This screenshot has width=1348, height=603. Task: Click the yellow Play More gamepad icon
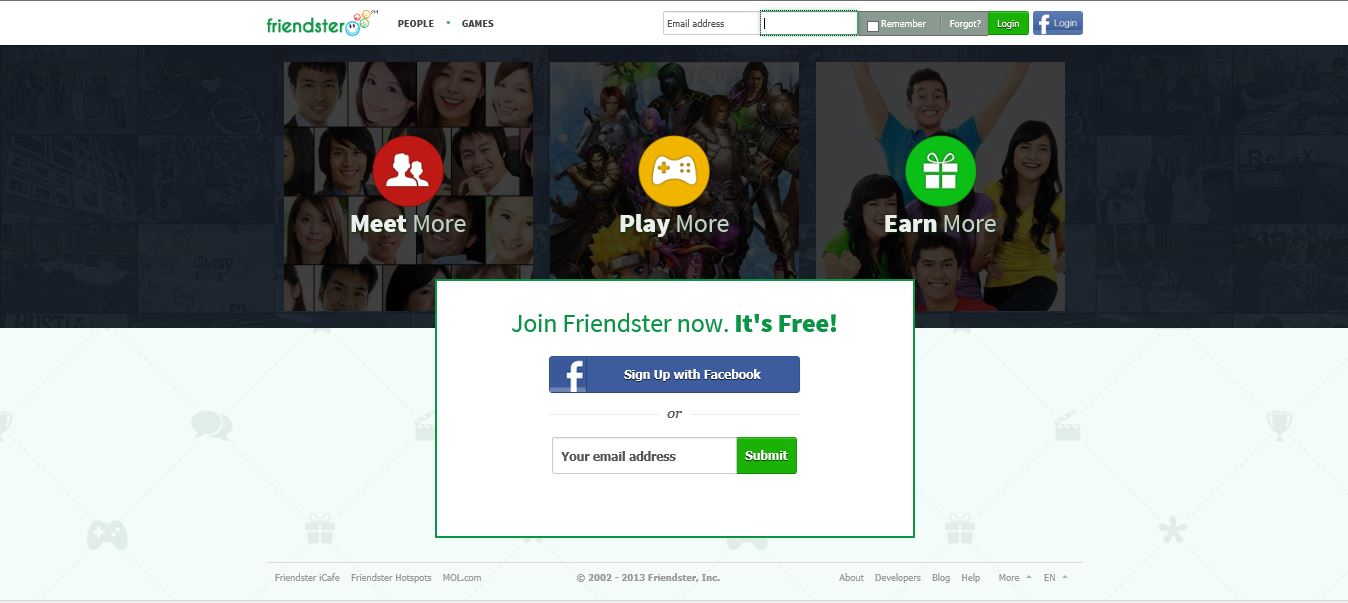674,171
